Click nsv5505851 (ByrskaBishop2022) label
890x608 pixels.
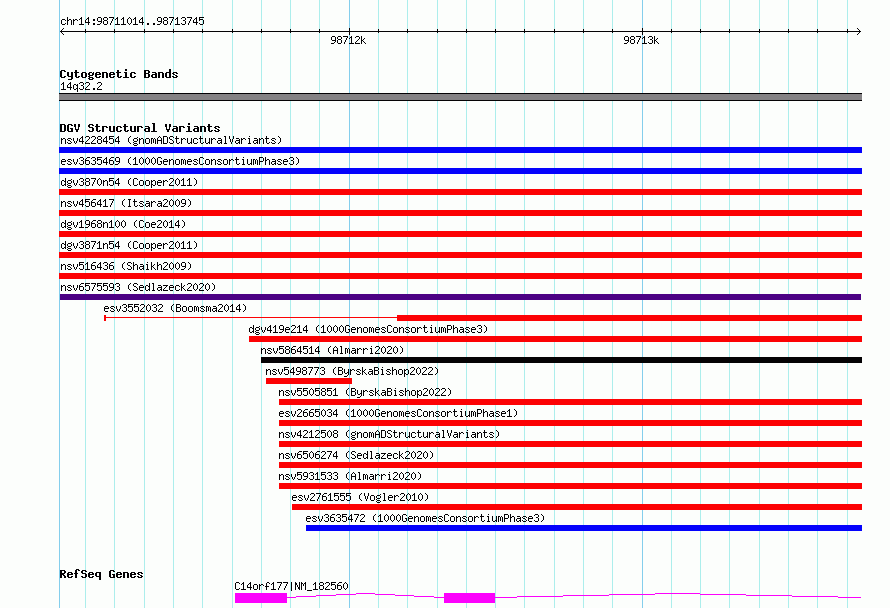pos(365,392)
